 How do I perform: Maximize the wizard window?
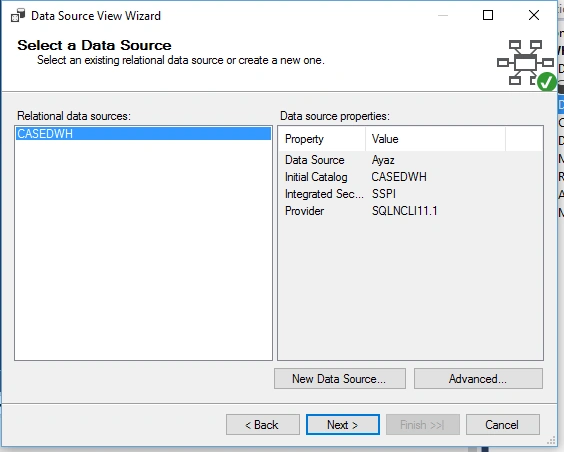(x=488, y=15)
